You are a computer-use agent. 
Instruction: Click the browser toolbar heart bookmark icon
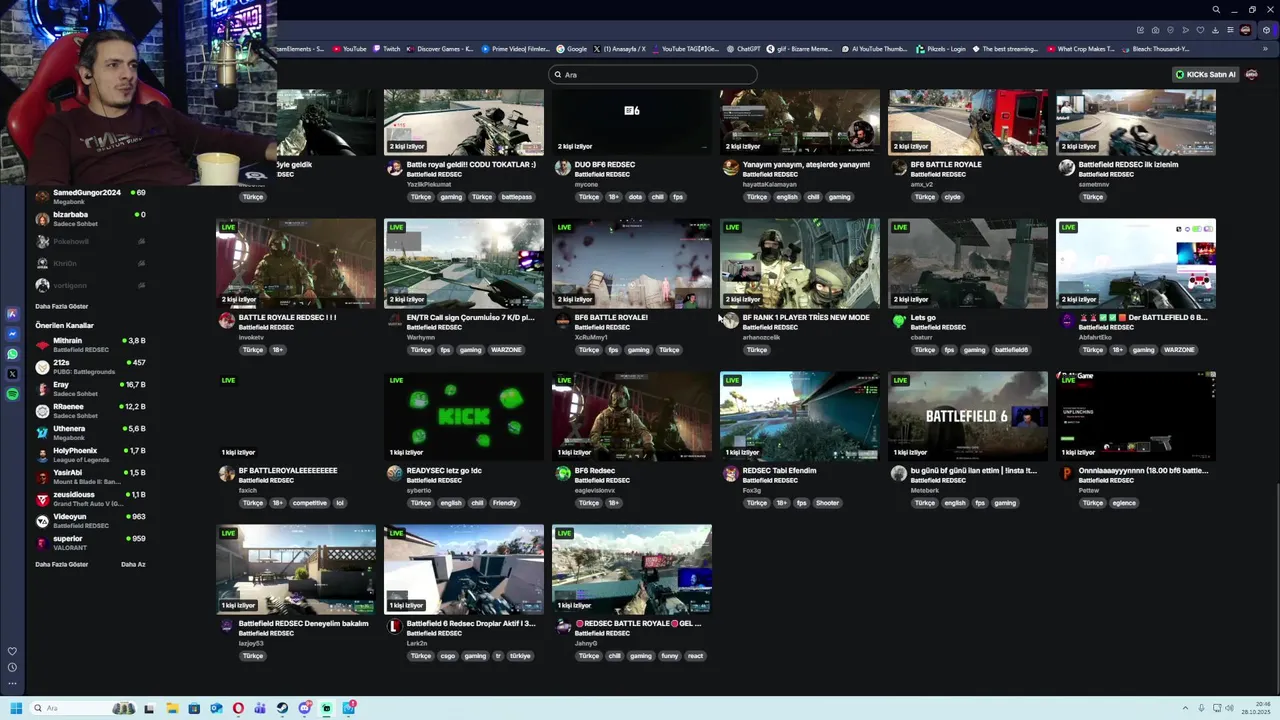tap(1200, 30)
